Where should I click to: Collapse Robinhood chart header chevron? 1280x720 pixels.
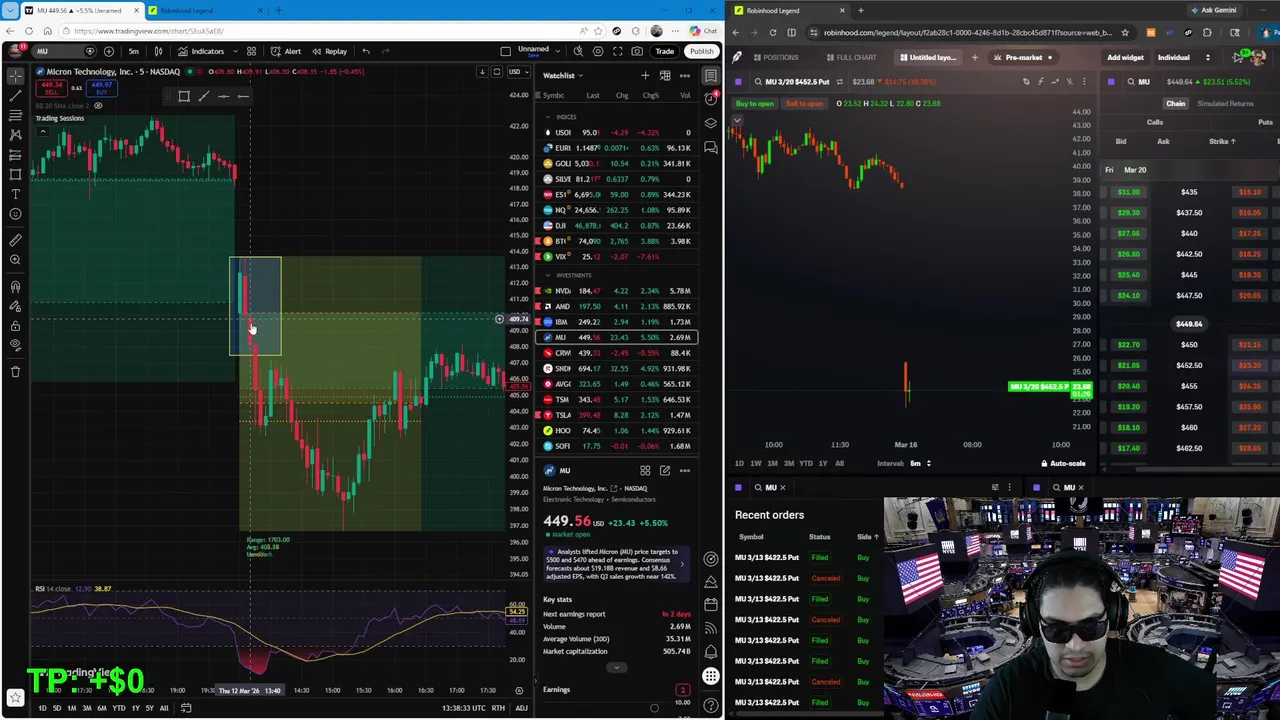(737, 121)
